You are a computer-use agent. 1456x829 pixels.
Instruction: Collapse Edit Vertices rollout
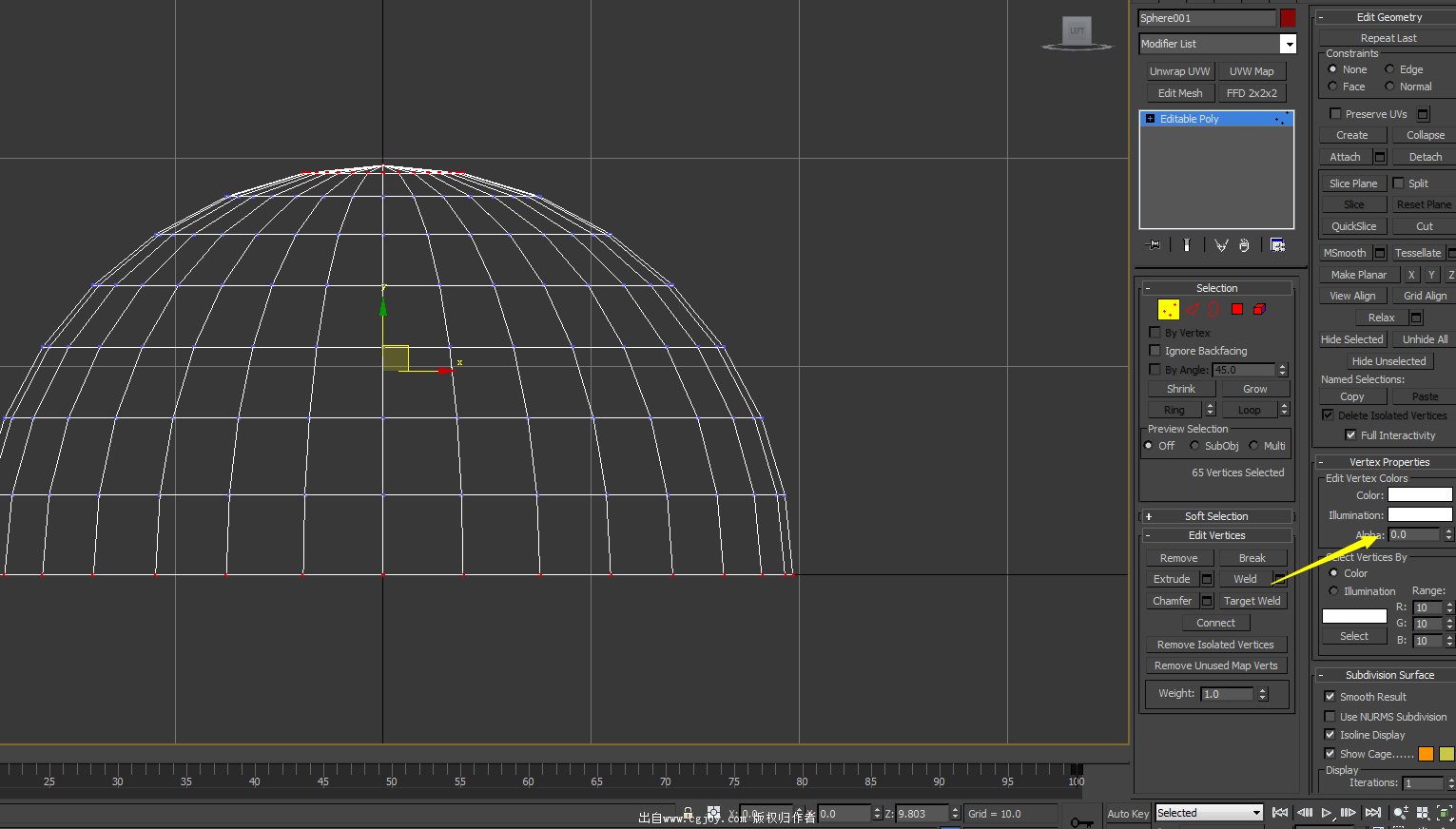pos(1216,535)
